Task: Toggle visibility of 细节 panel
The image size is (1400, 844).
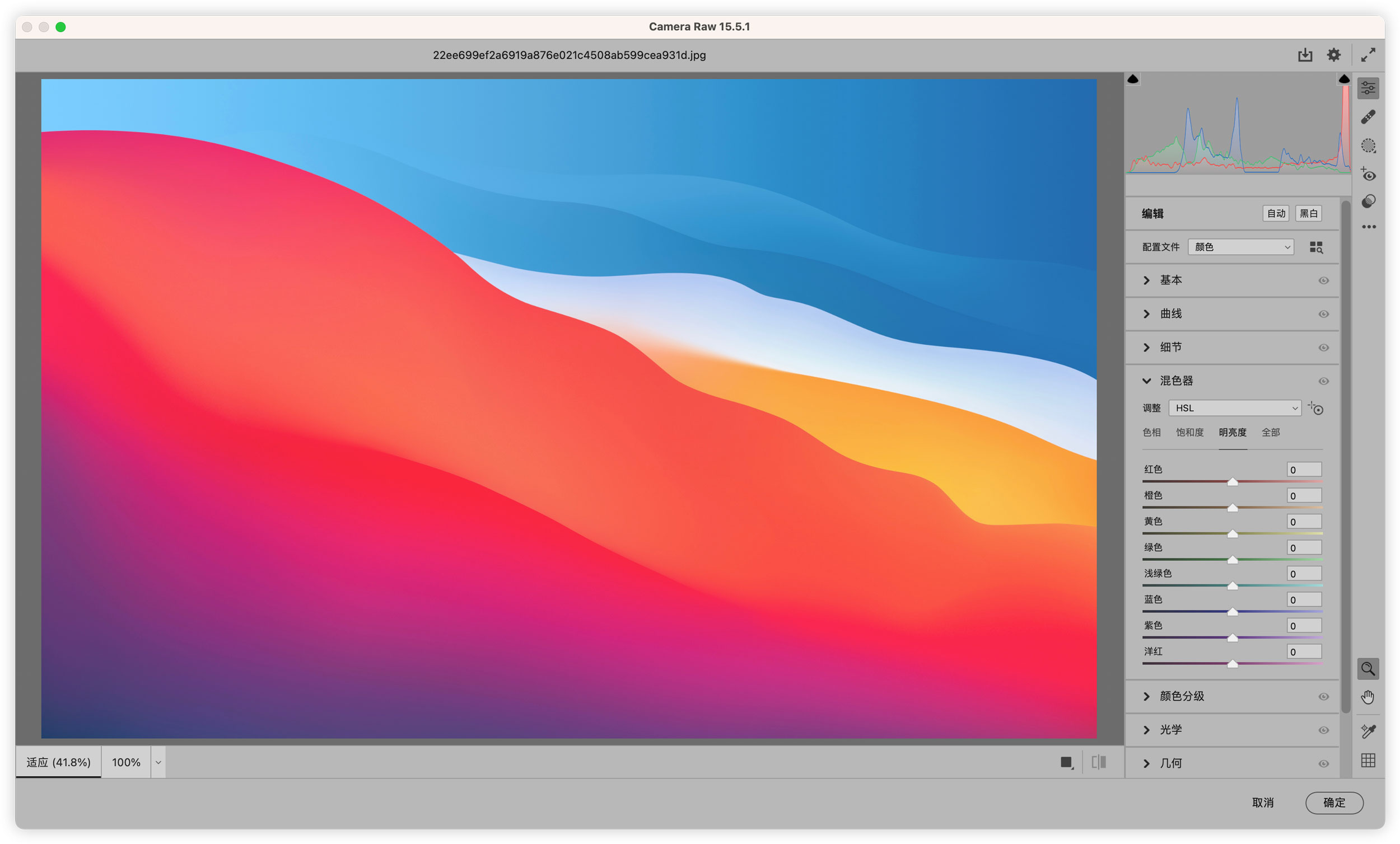Action: [x=1323, y=348]
